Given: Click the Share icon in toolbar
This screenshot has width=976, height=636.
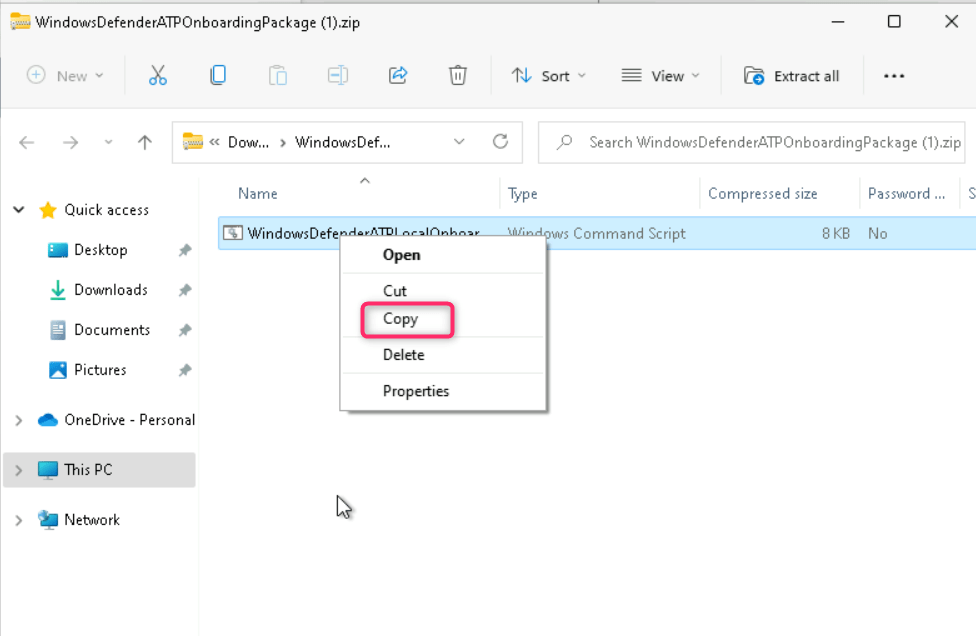Looking at the screenshot, I should tap(398, 76).
